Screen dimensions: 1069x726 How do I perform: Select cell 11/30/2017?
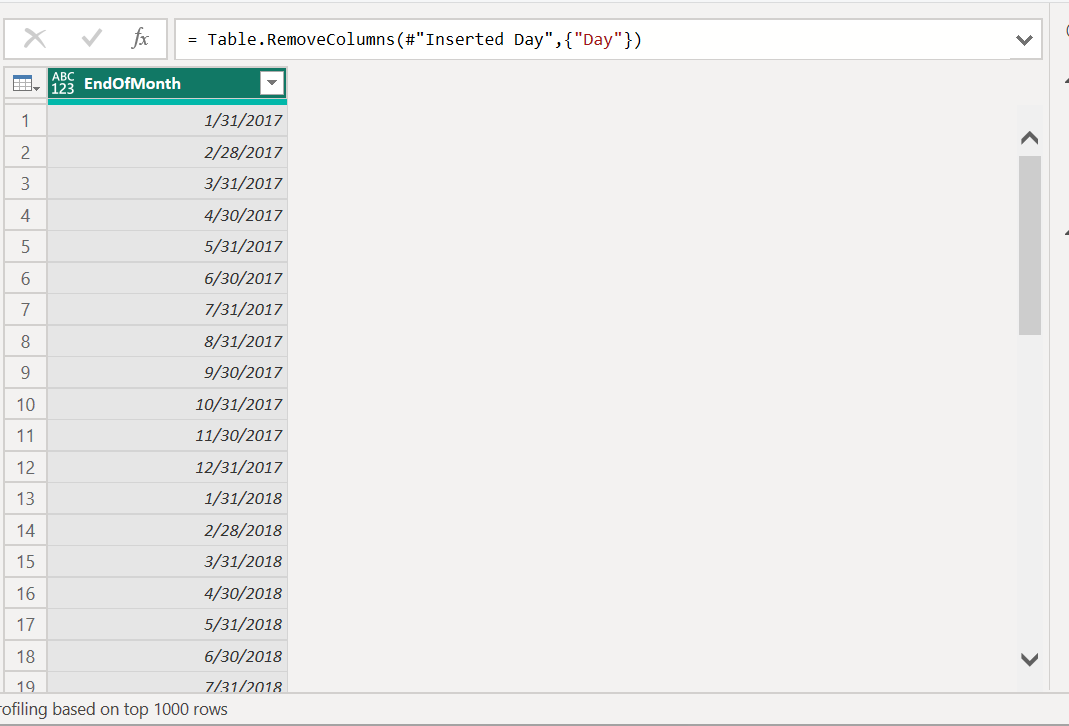tap(167, 436)
